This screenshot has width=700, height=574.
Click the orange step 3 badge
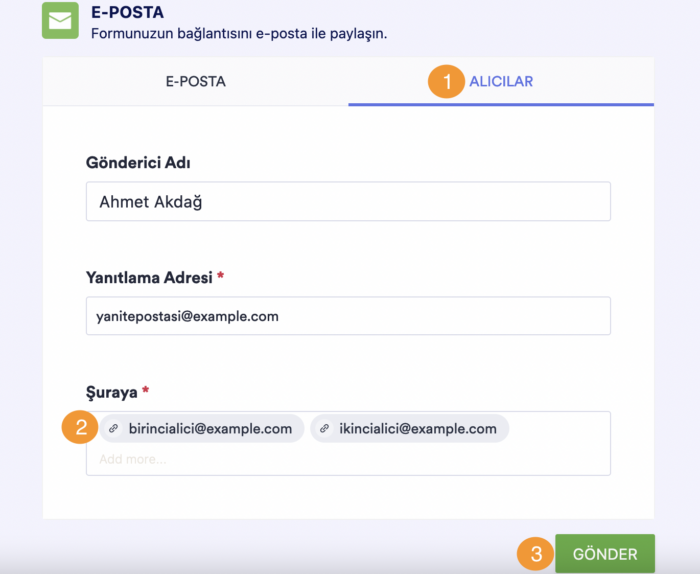[536, 553]
